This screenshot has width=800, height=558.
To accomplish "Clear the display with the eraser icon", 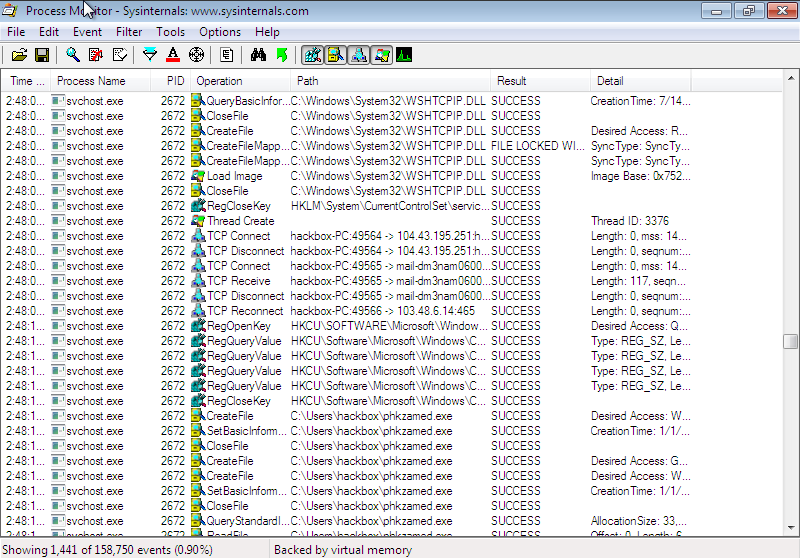I will 119,55.
